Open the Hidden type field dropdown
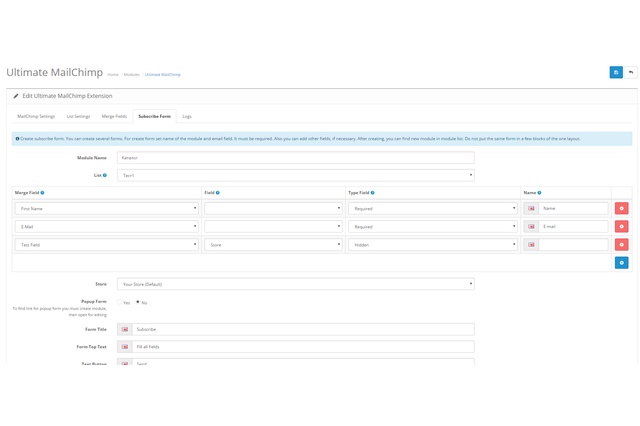Screen dimensions: 640x426 pyautogui.click(x=433, y=245)
